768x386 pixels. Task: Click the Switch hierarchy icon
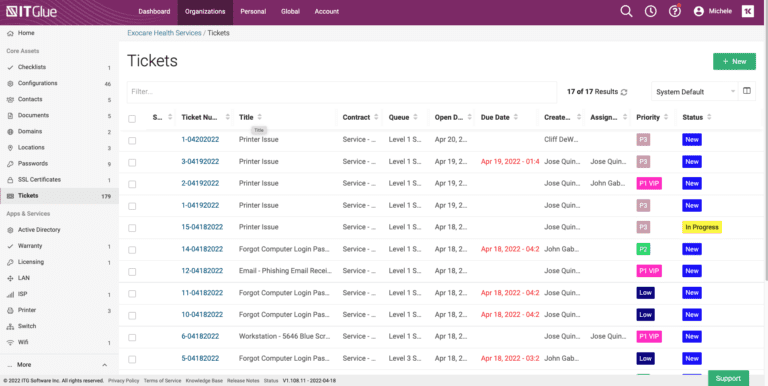[10, 326]
